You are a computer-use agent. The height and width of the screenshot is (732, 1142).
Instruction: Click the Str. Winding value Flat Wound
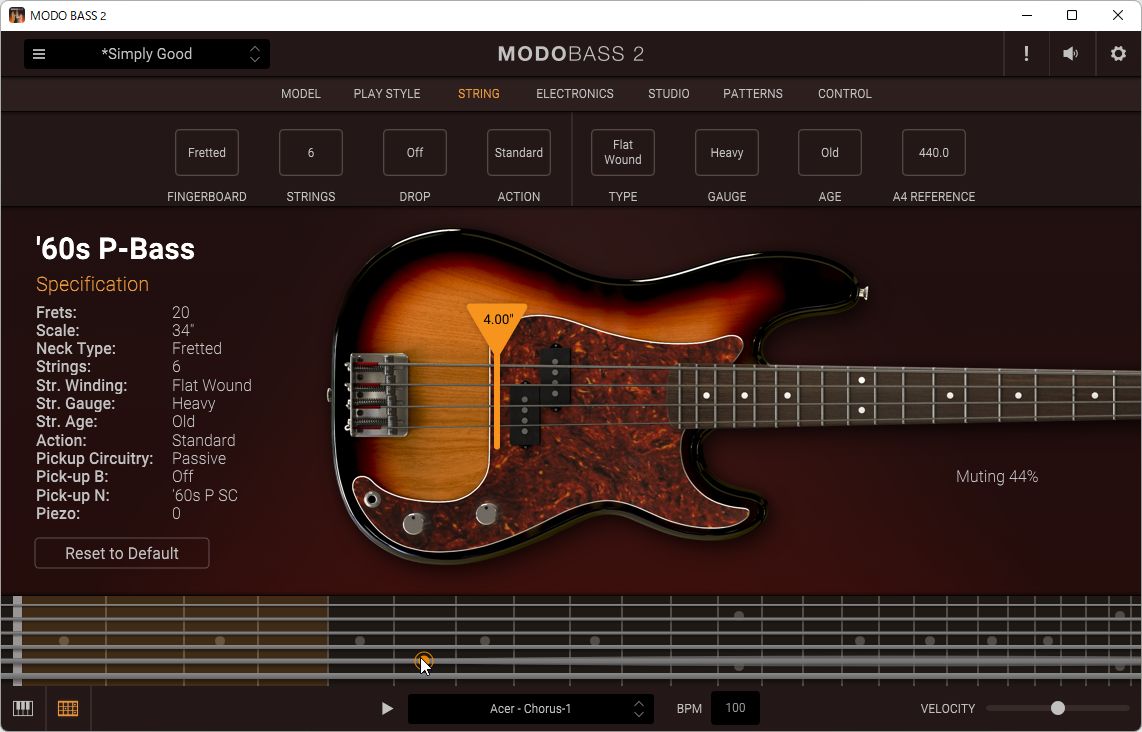click(212, 385)
